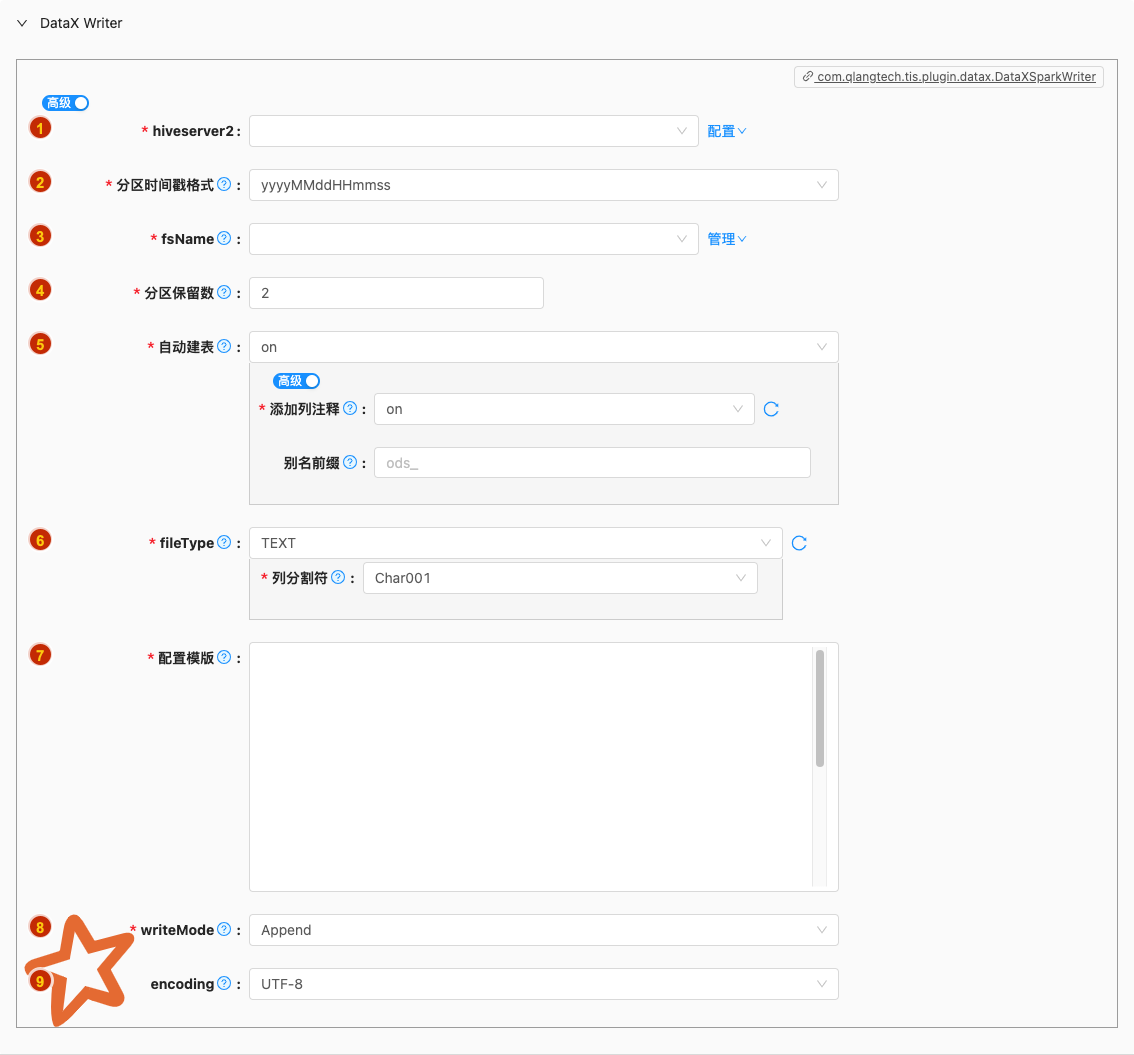The image size is (1134, 1055).
Task: Open help icon next to encoding
Action: click(x=224, y=983)
